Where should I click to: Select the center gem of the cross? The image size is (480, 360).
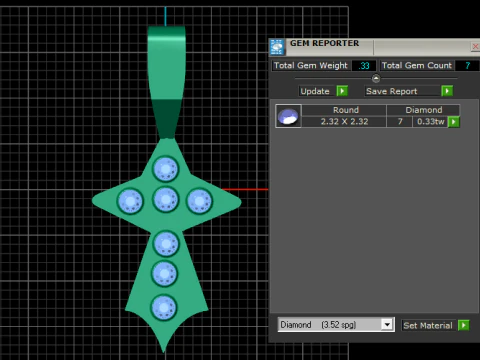pyautogui.click(x=166, y=200)
